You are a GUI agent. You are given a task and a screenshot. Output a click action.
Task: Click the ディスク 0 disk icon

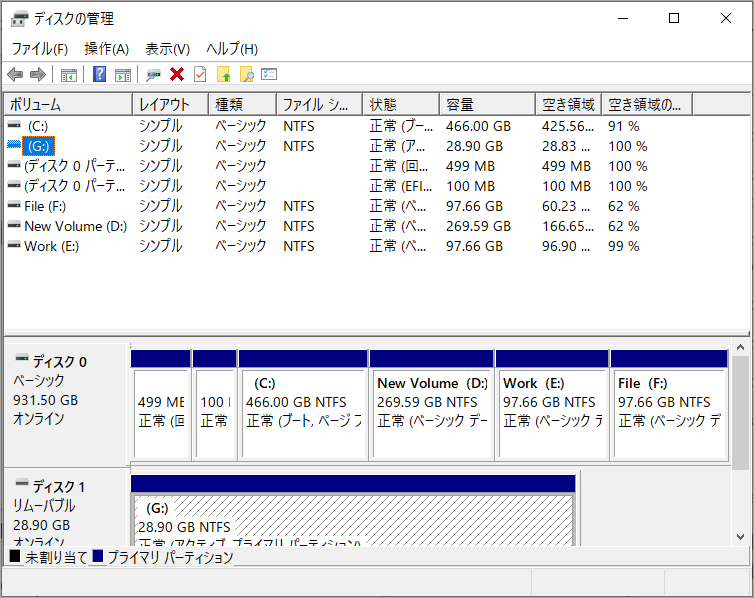point(22,358)
